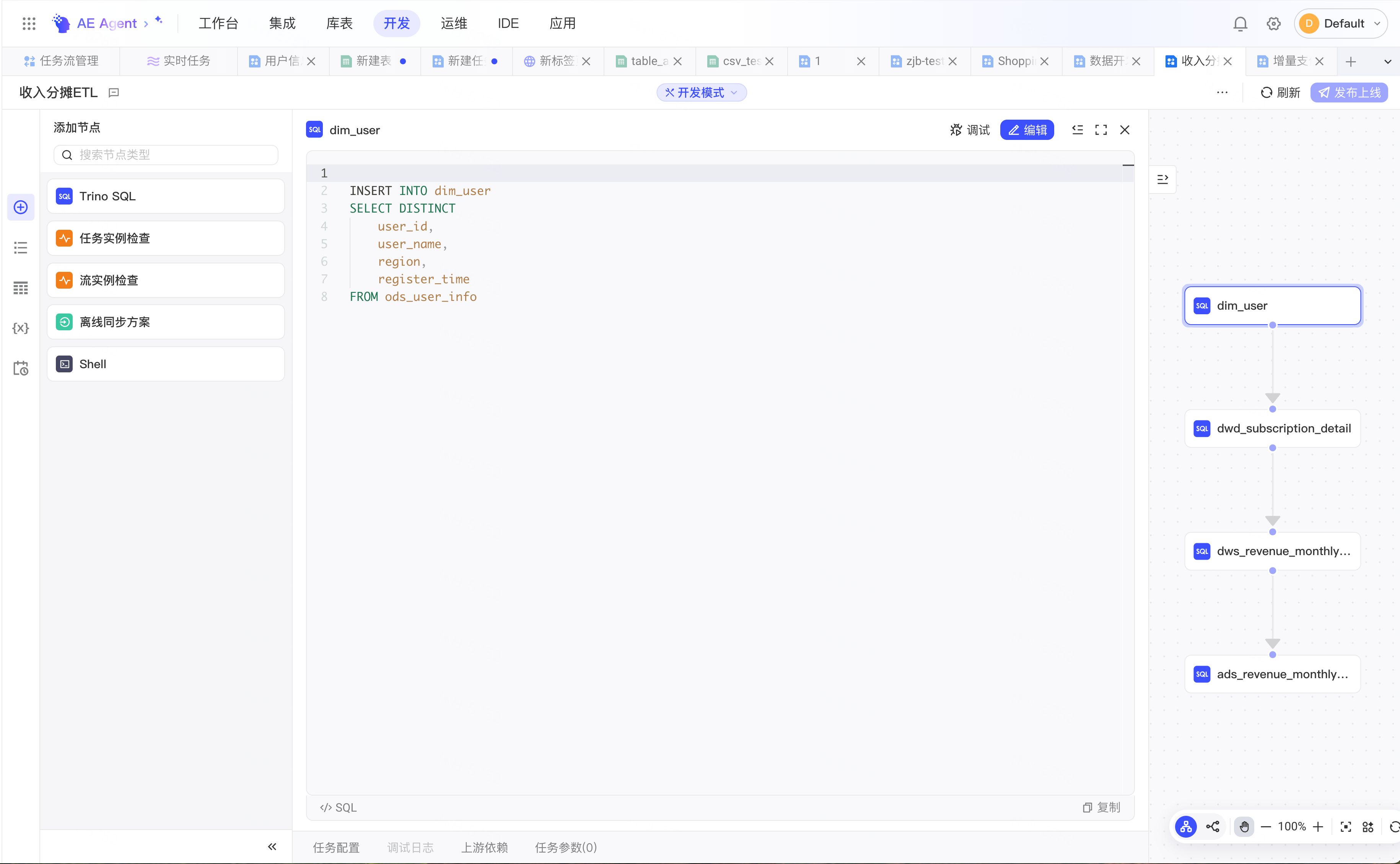Viewport: 1400px width, 864px height.
Task: Open the three-dots more options menu
Action: 1222,93
